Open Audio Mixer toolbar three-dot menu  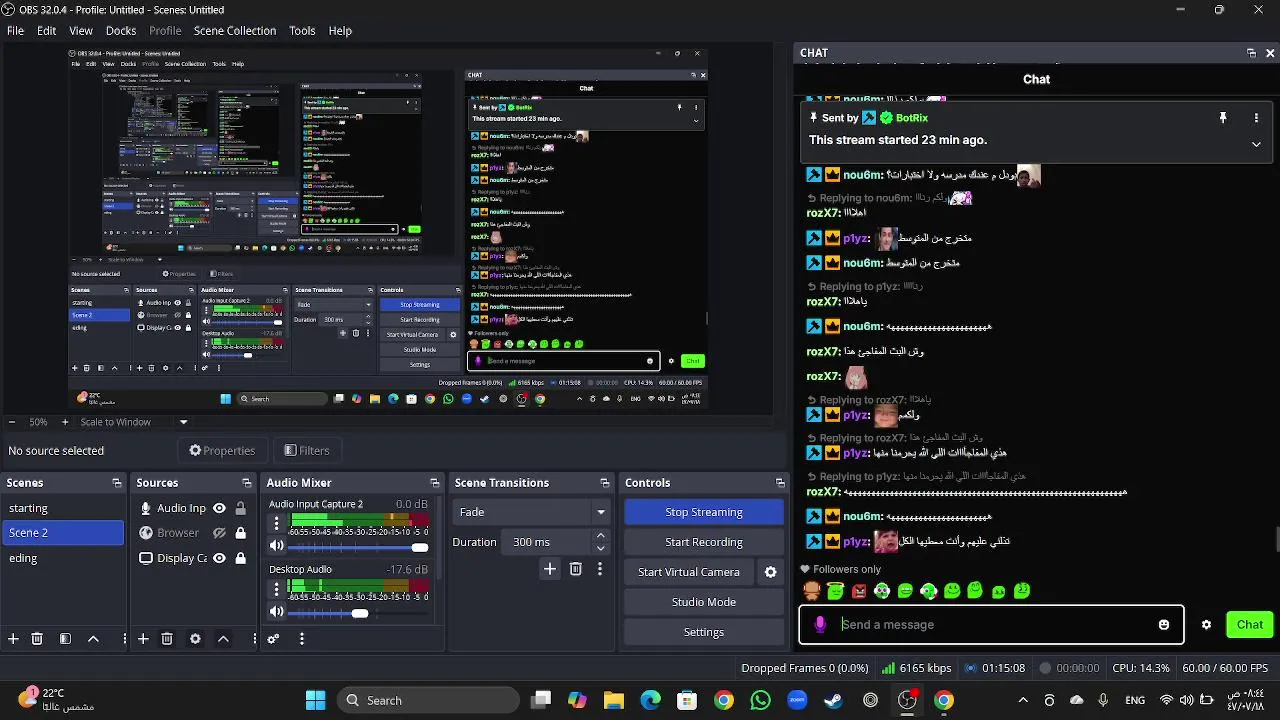coord(301,639)
